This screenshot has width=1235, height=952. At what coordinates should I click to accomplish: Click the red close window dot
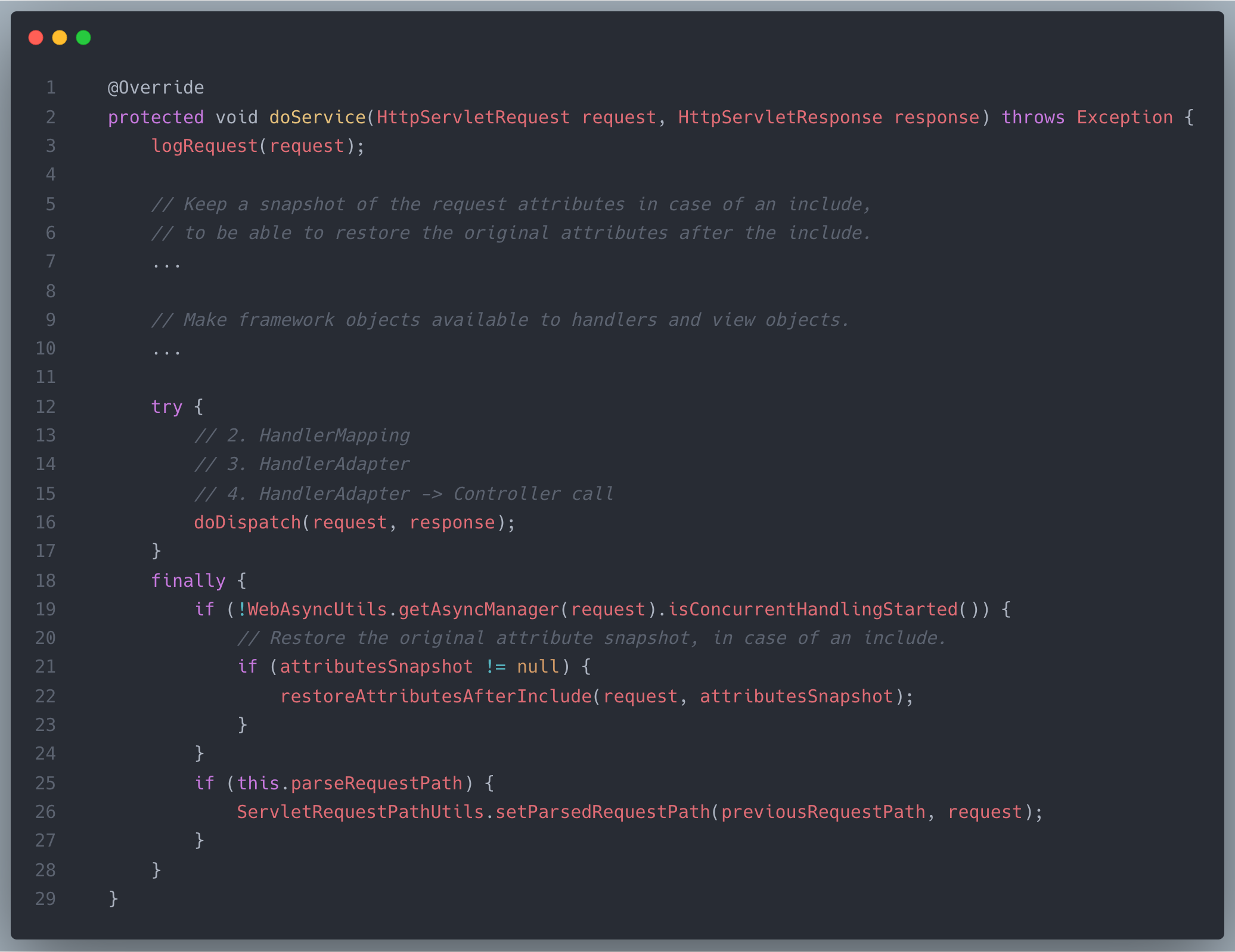(36, 38)
